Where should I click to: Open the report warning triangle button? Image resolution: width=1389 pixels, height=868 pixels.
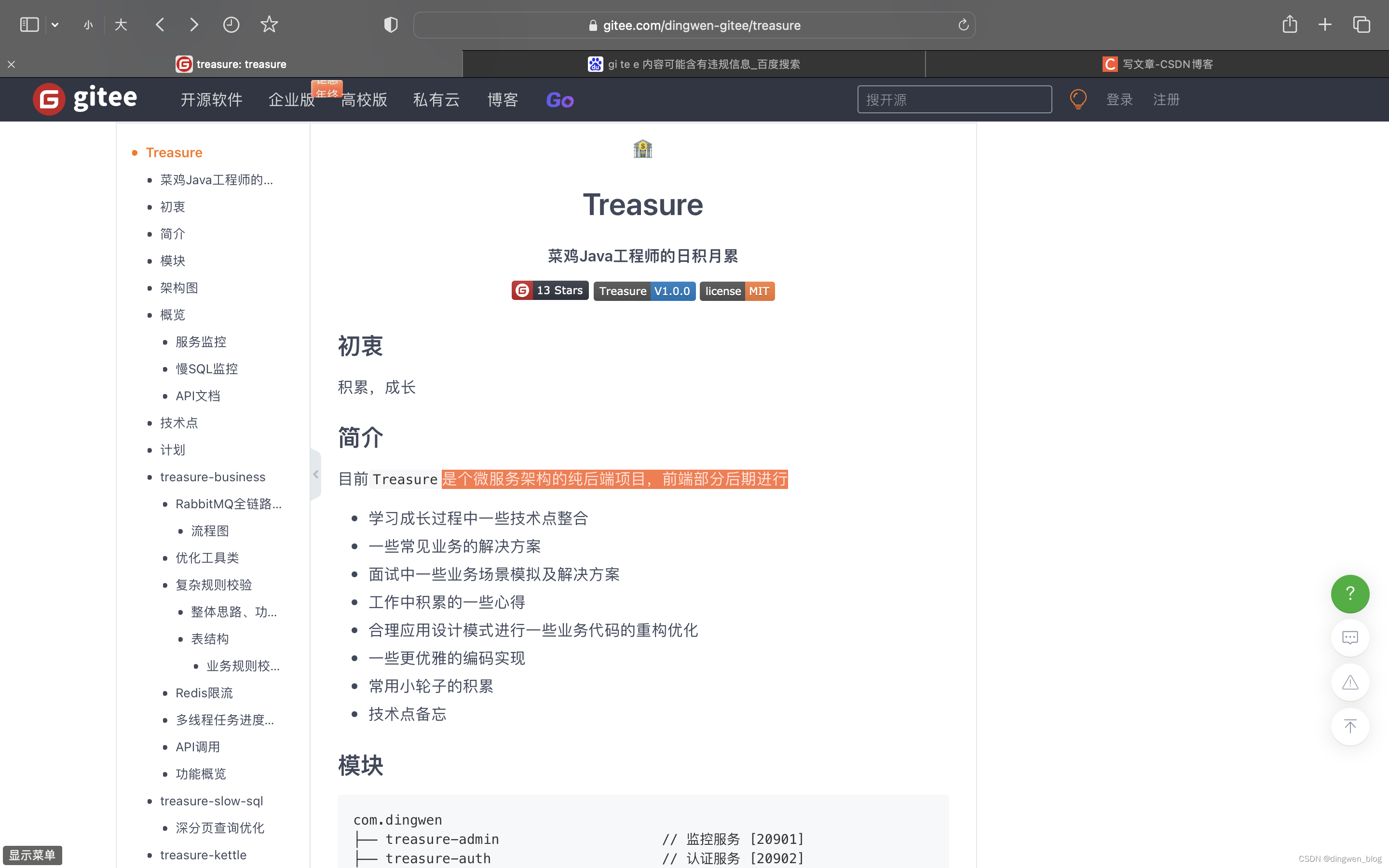pos(1350,682)
